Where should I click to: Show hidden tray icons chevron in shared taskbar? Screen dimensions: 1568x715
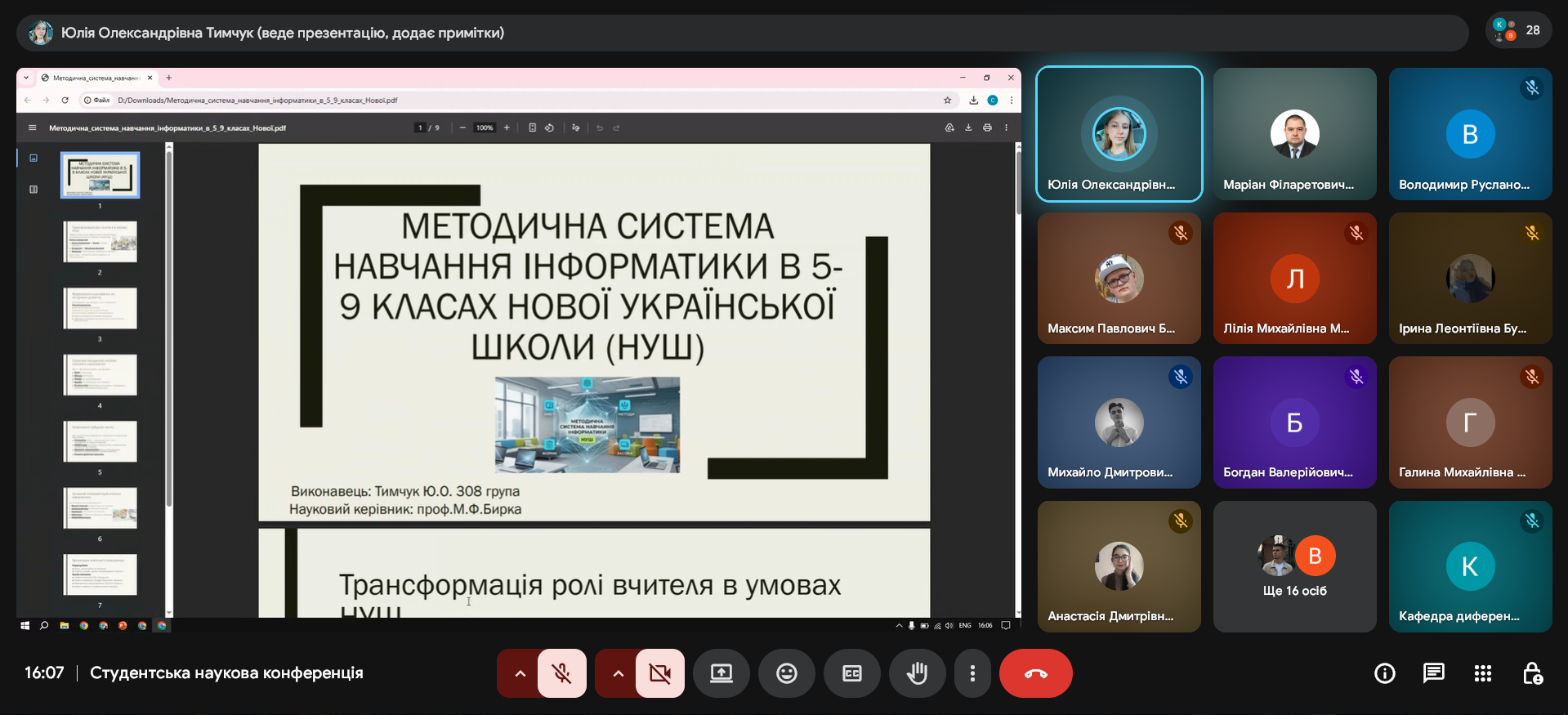point(899,625)
